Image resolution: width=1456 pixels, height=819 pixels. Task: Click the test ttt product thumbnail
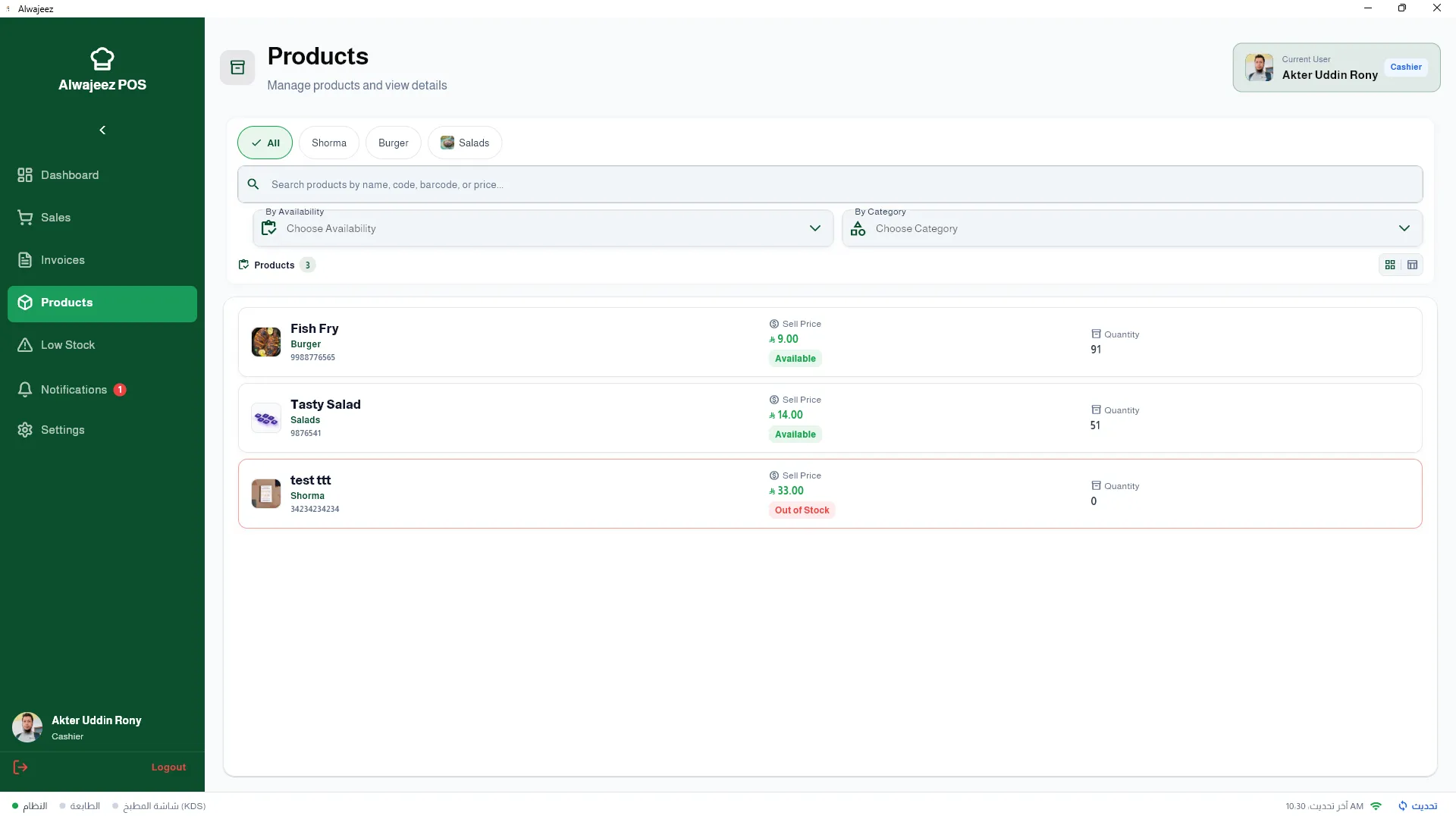[266, 494]
